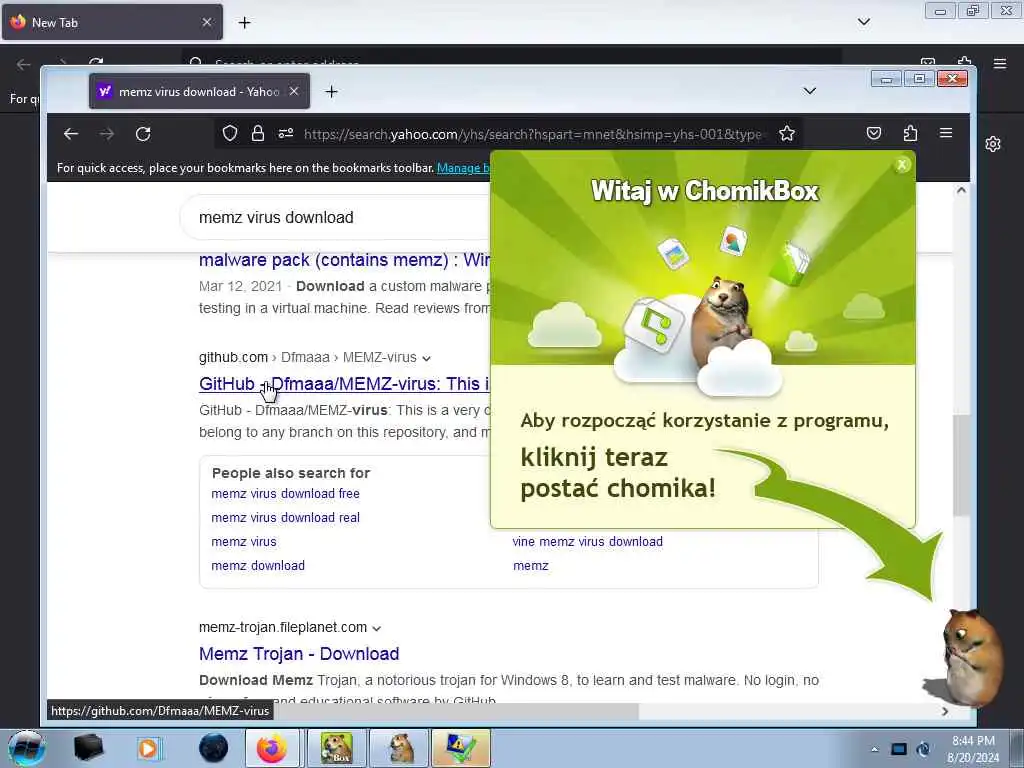Show hidden system tray icons
The image size is (1024, 768).
point(874,749)
